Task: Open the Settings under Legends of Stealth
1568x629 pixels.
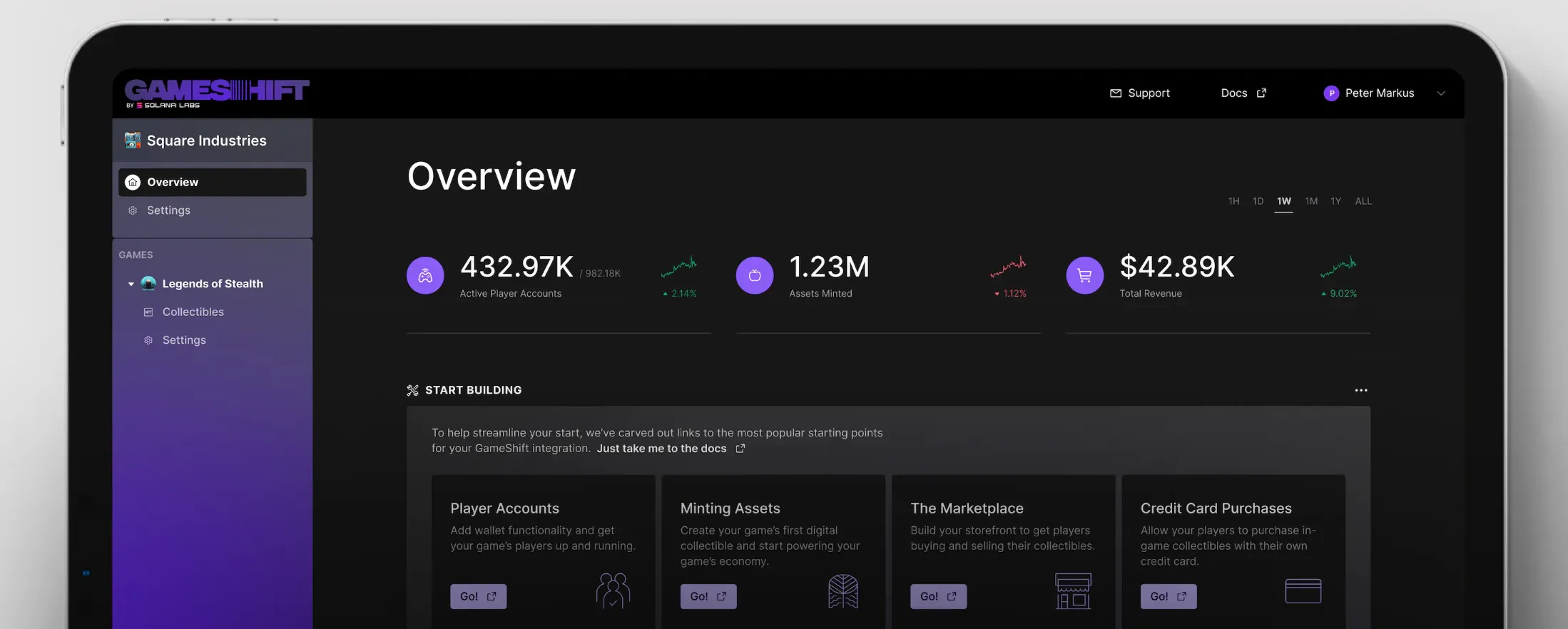Action: (184, 340)
